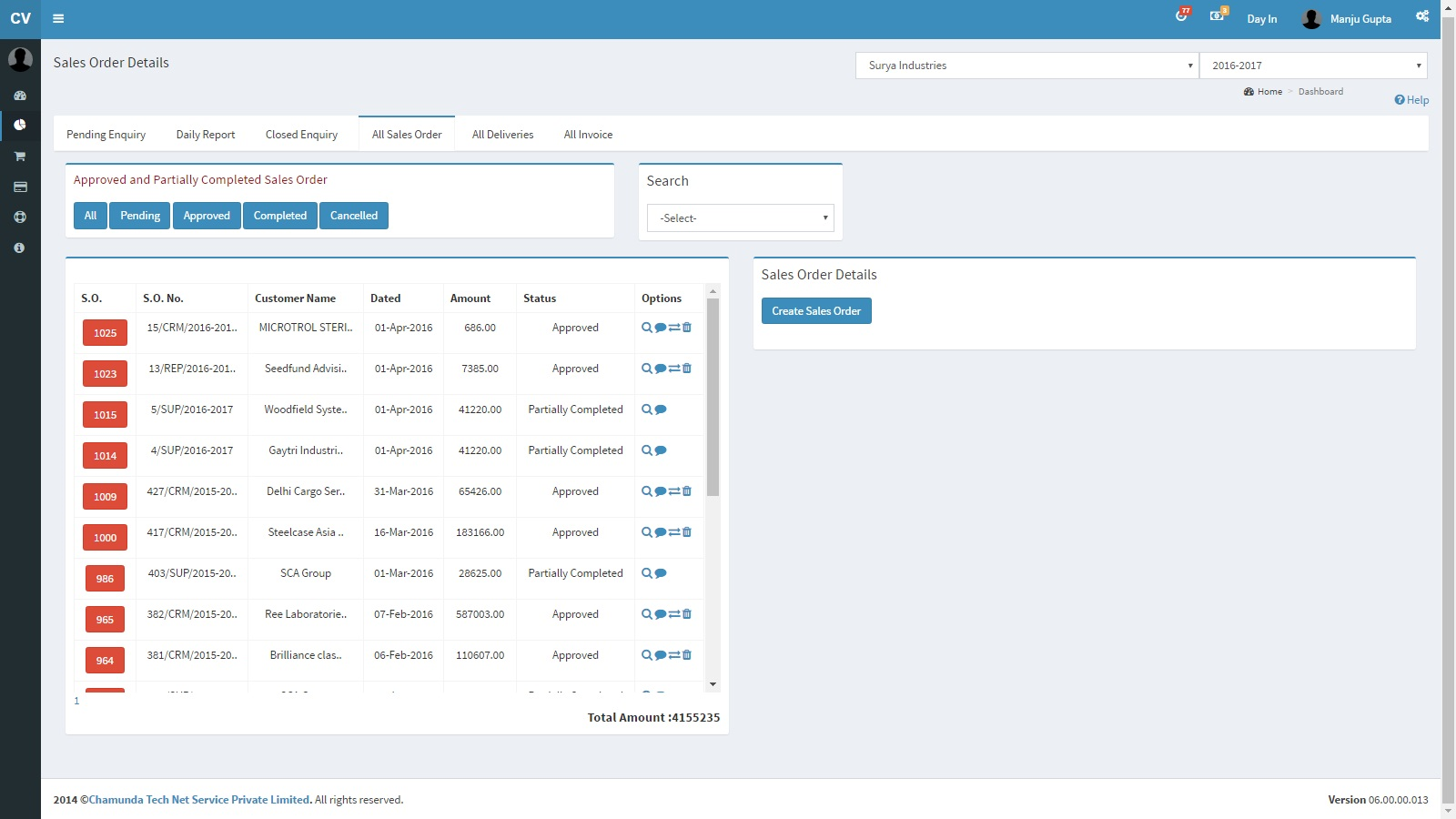Viewport: 1456px width, 819px height.
Task: Open the dashboard gauge sidebar icon
Action: [x=20, y=96]
